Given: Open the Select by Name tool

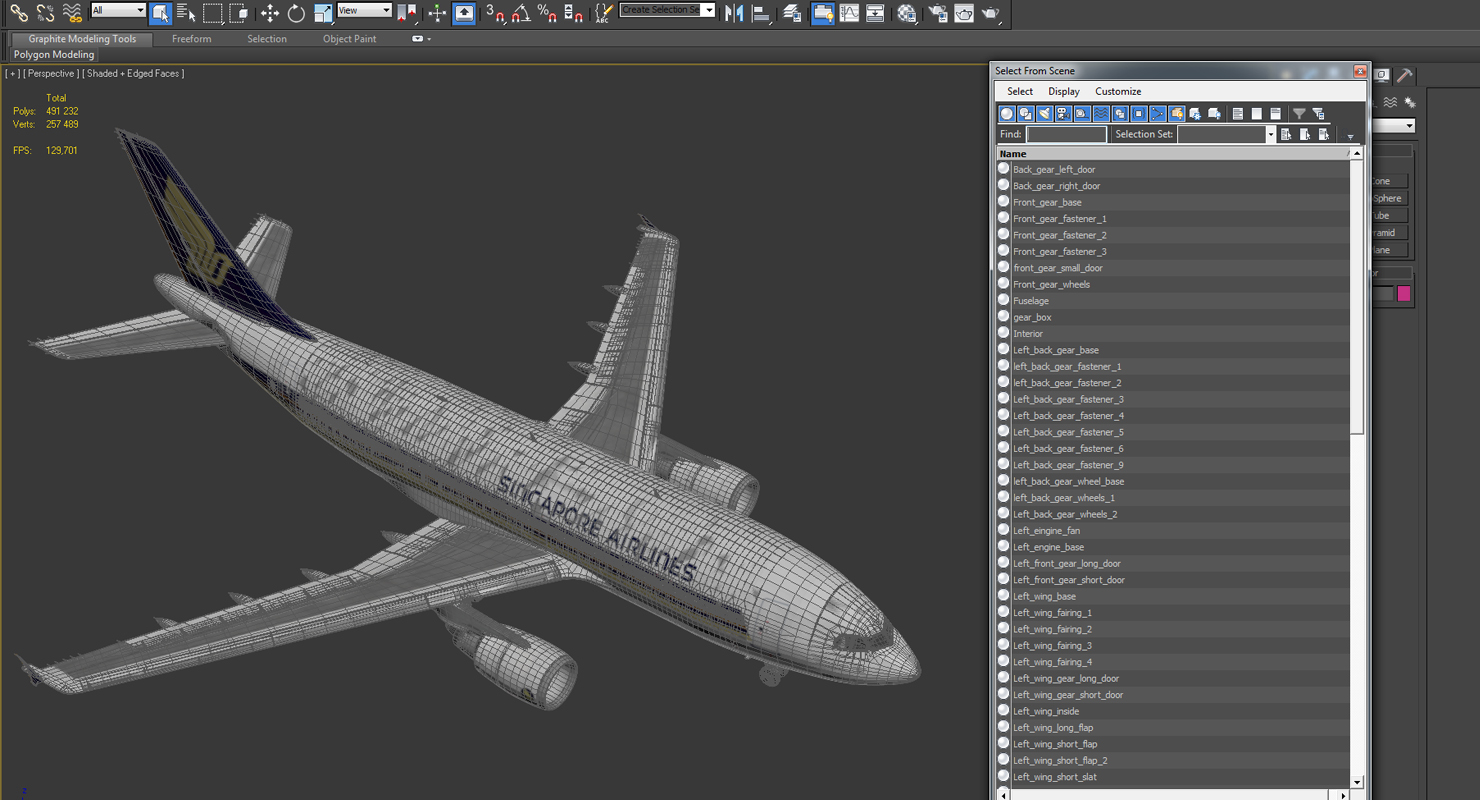Looking at the screenshot, I should coord(186,13).
